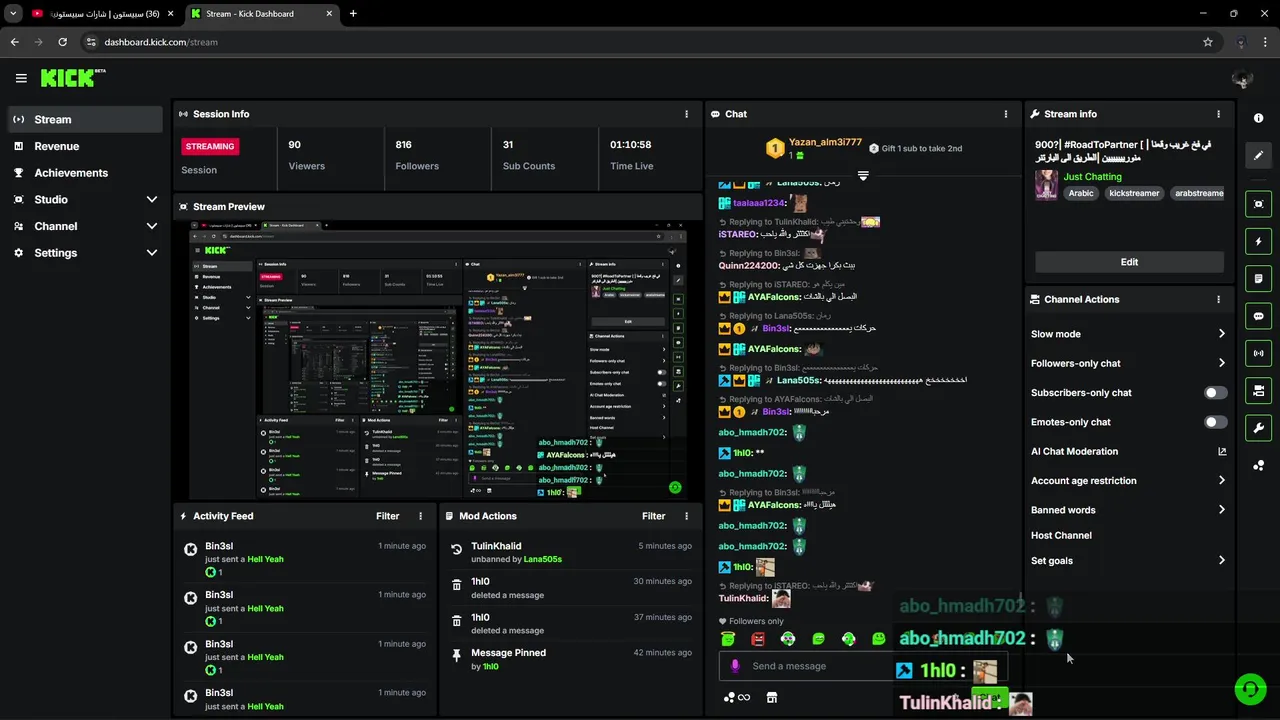Open Account age restriction options chevron
Screen dimensions: 1280x720
tap(1221, 480)
